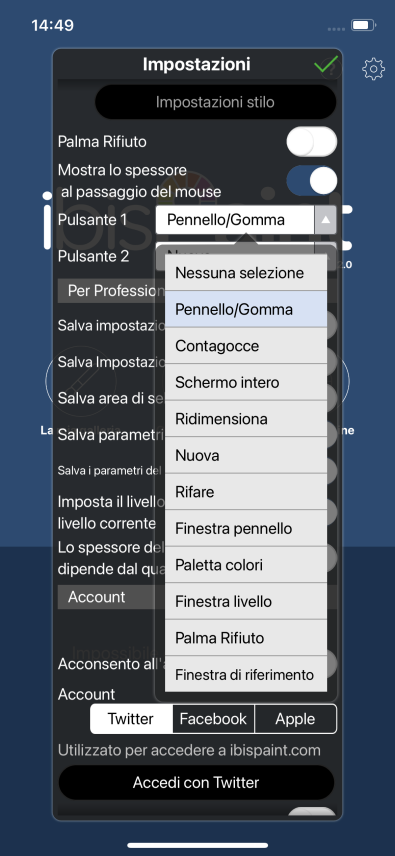Select Ridimensiona from the dropdown
This screenshot has width=395, height=856.
(x=246, y=419)
